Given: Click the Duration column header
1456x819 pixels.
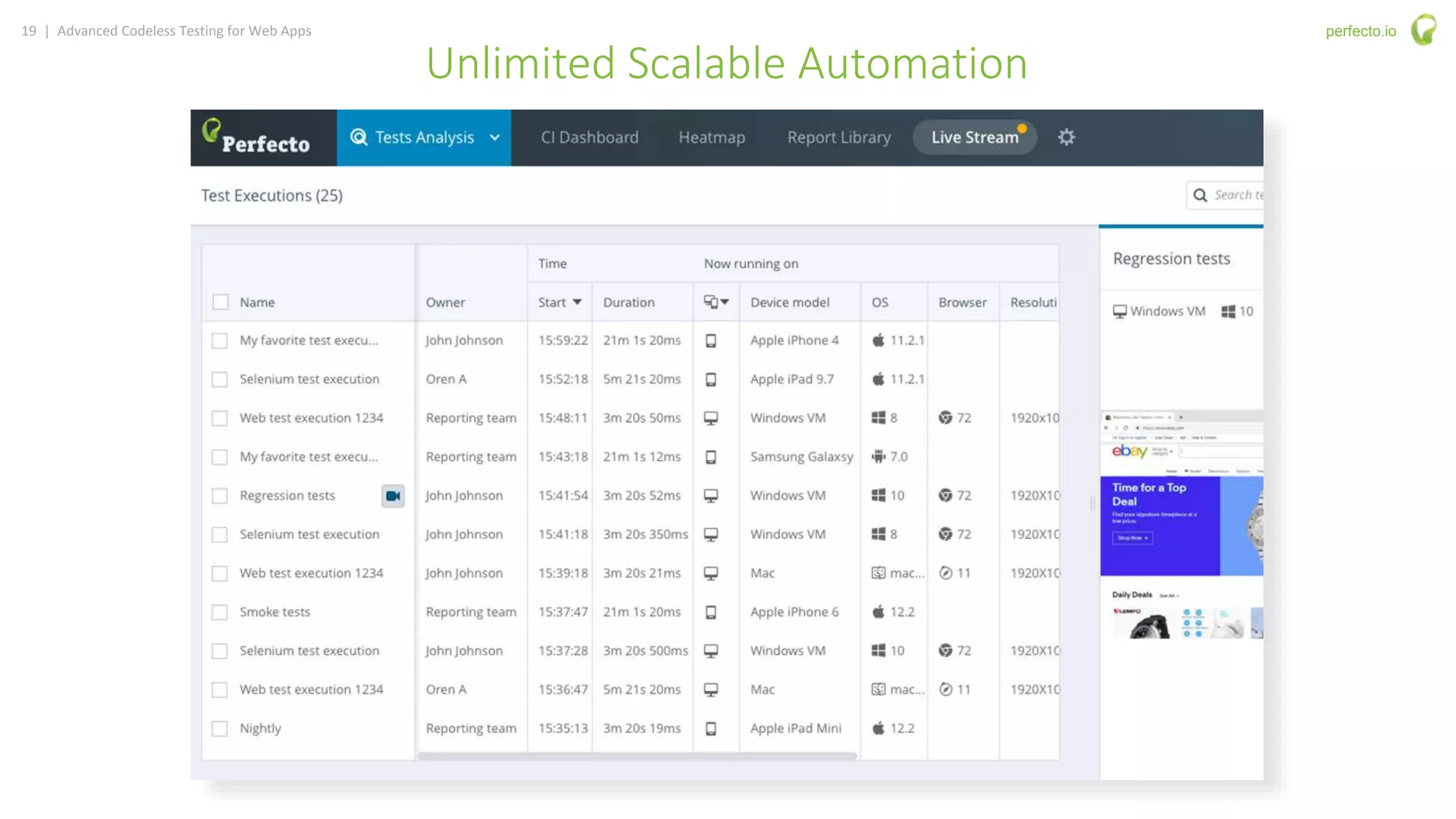Looking at the screenshot, I should pos(628,302).
